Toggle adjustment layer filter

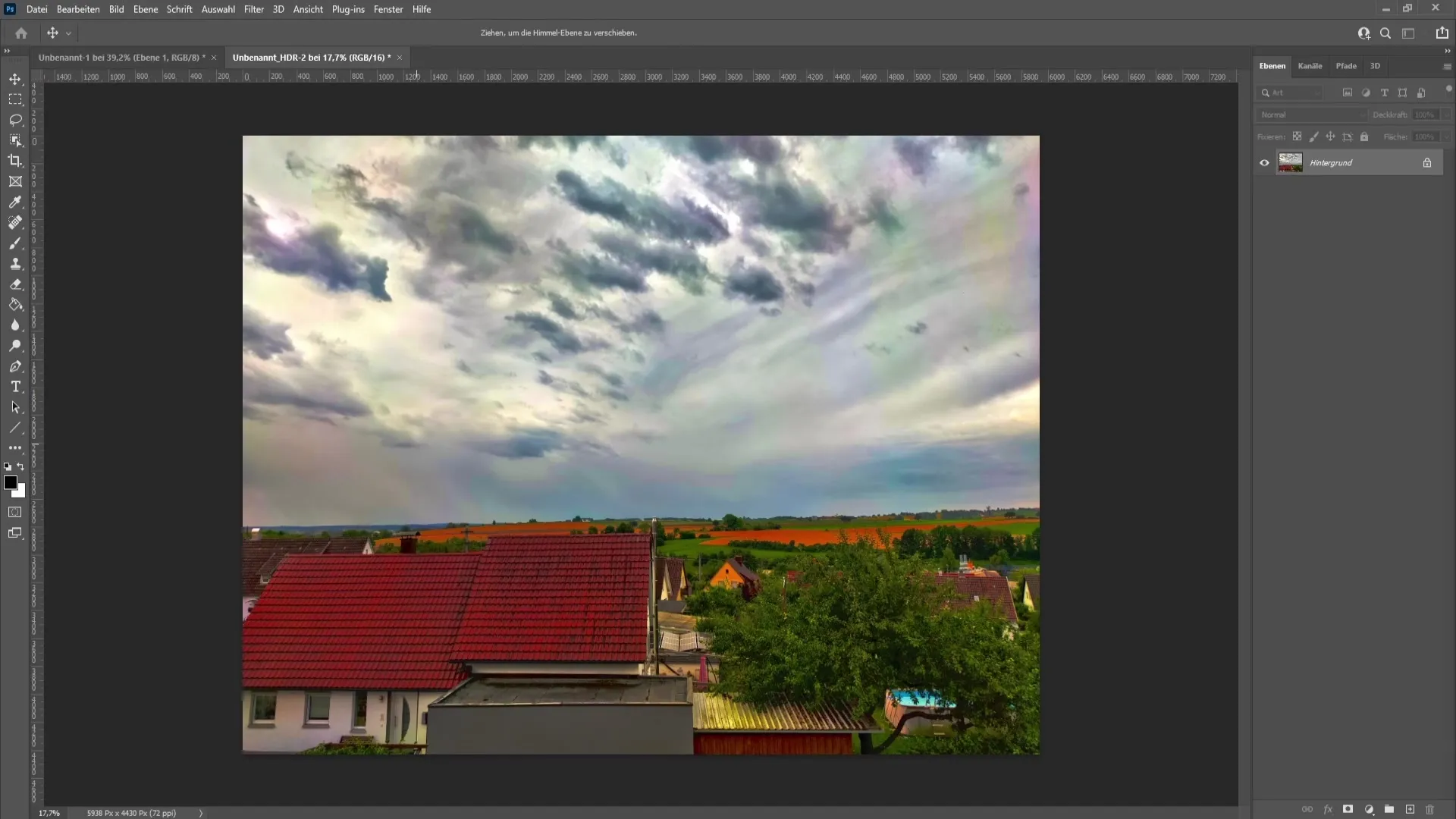(1366, 93)
